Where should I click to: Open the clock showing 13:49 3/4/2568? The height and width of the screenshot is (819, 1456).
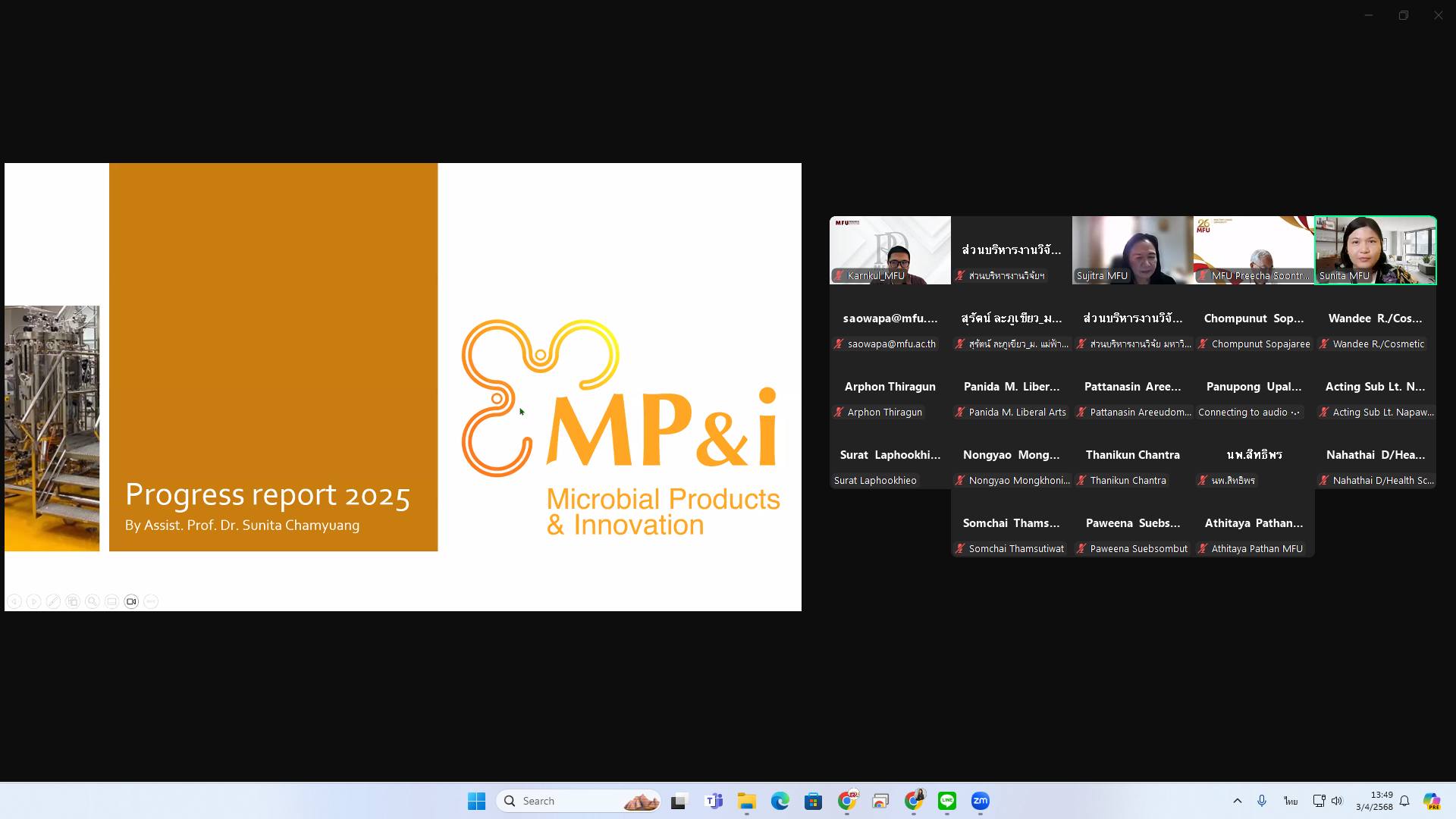1374,801
